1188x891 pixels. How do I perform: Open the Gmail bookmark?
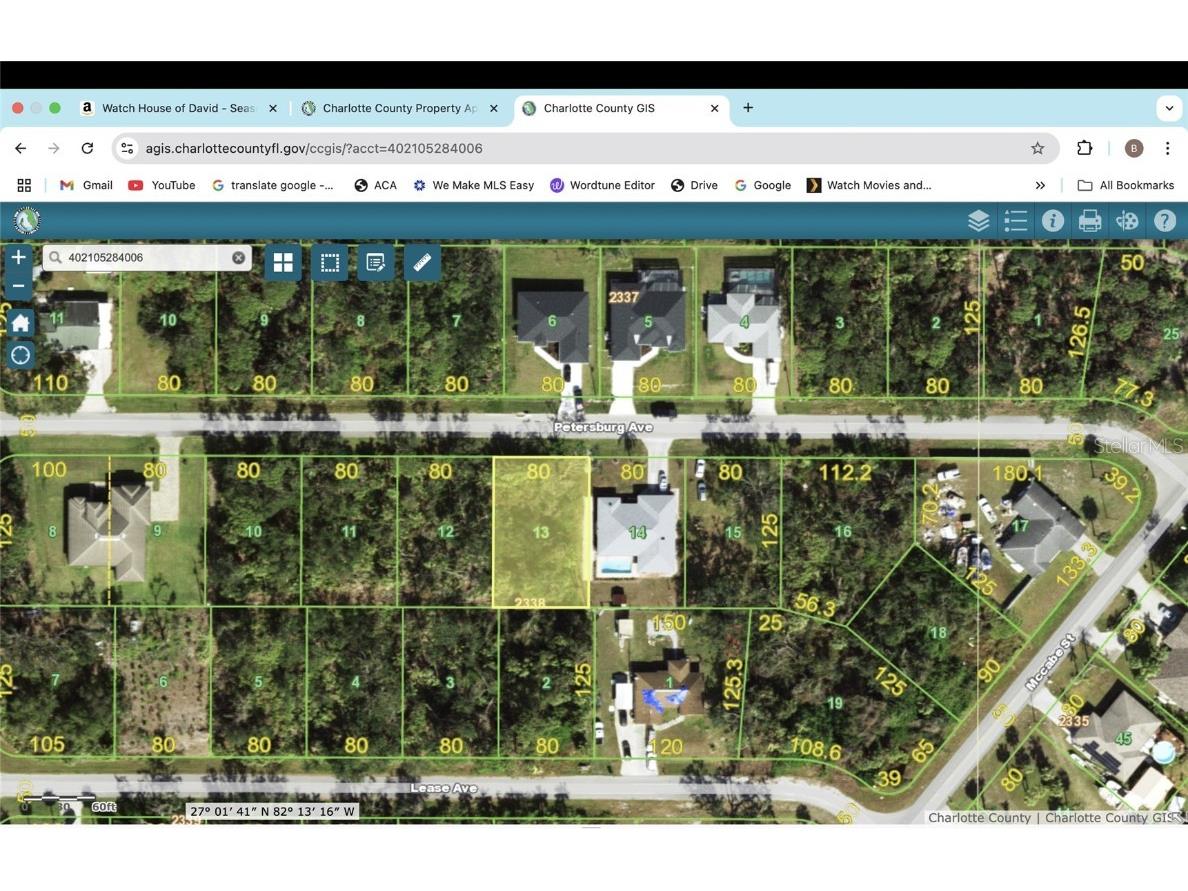click(x=86, y=185)
